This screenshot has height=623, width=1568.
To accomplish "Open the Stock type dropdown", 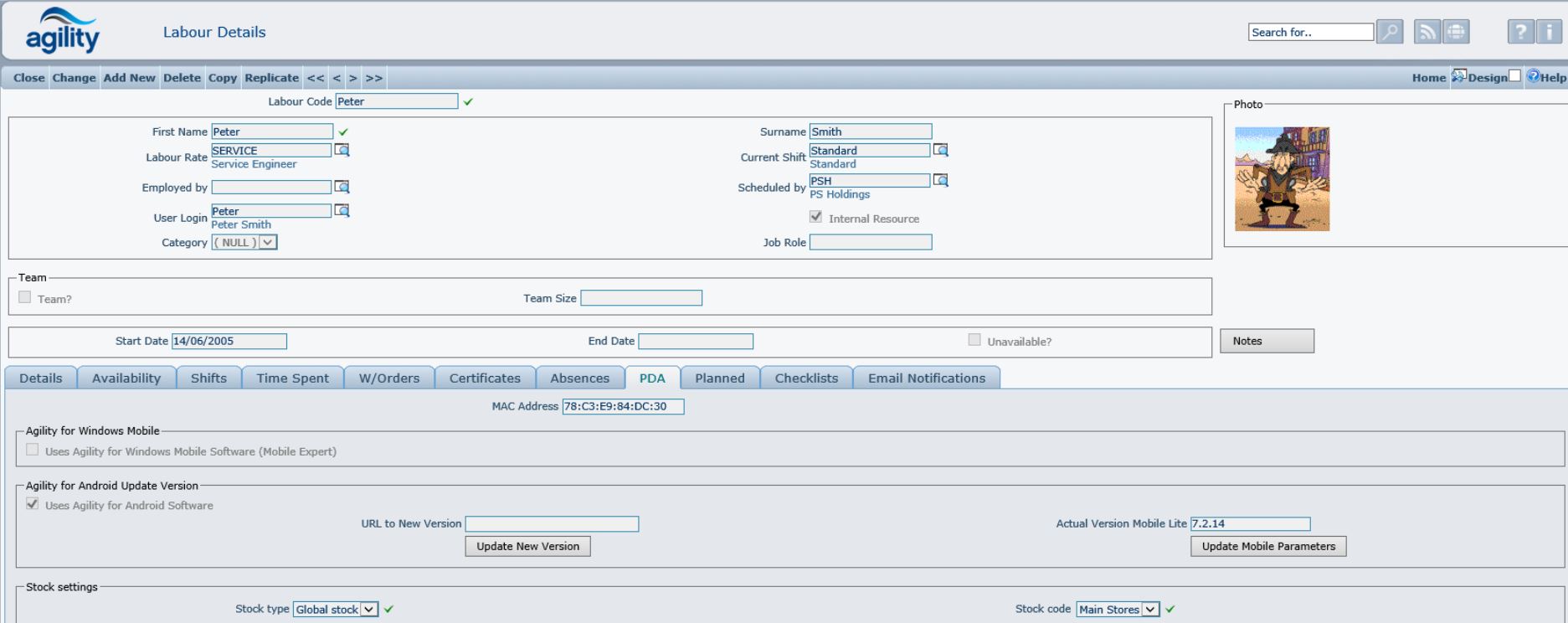I will (368, 610).
